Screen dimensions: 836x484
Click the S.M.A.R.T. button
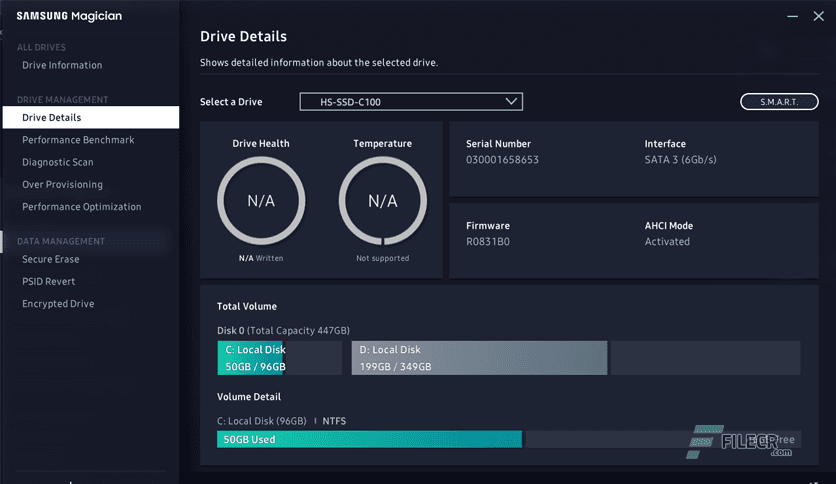click(779, 102)
